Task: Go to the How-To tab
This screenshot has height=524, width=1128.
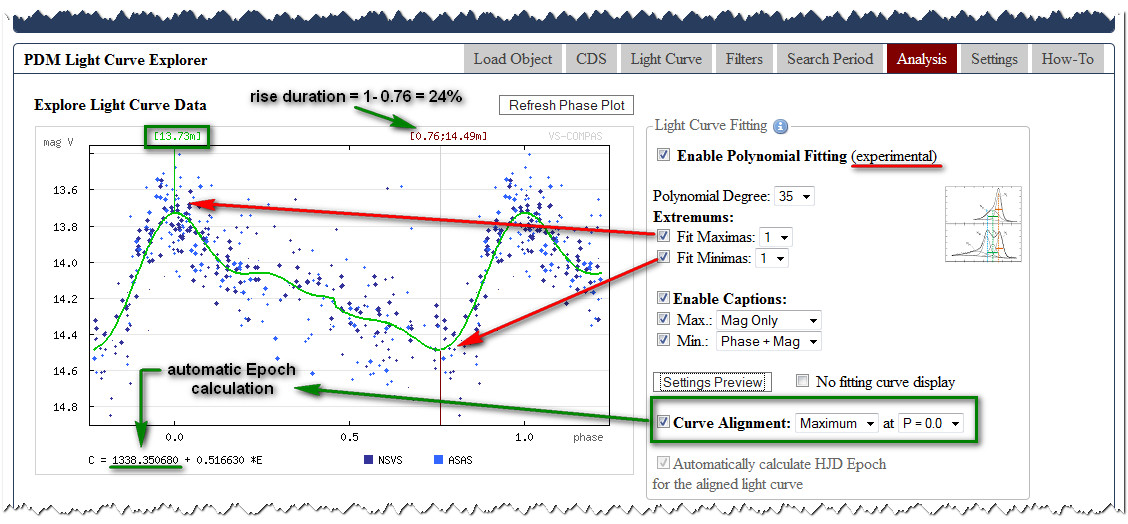Action: [x=1067, y=59]
